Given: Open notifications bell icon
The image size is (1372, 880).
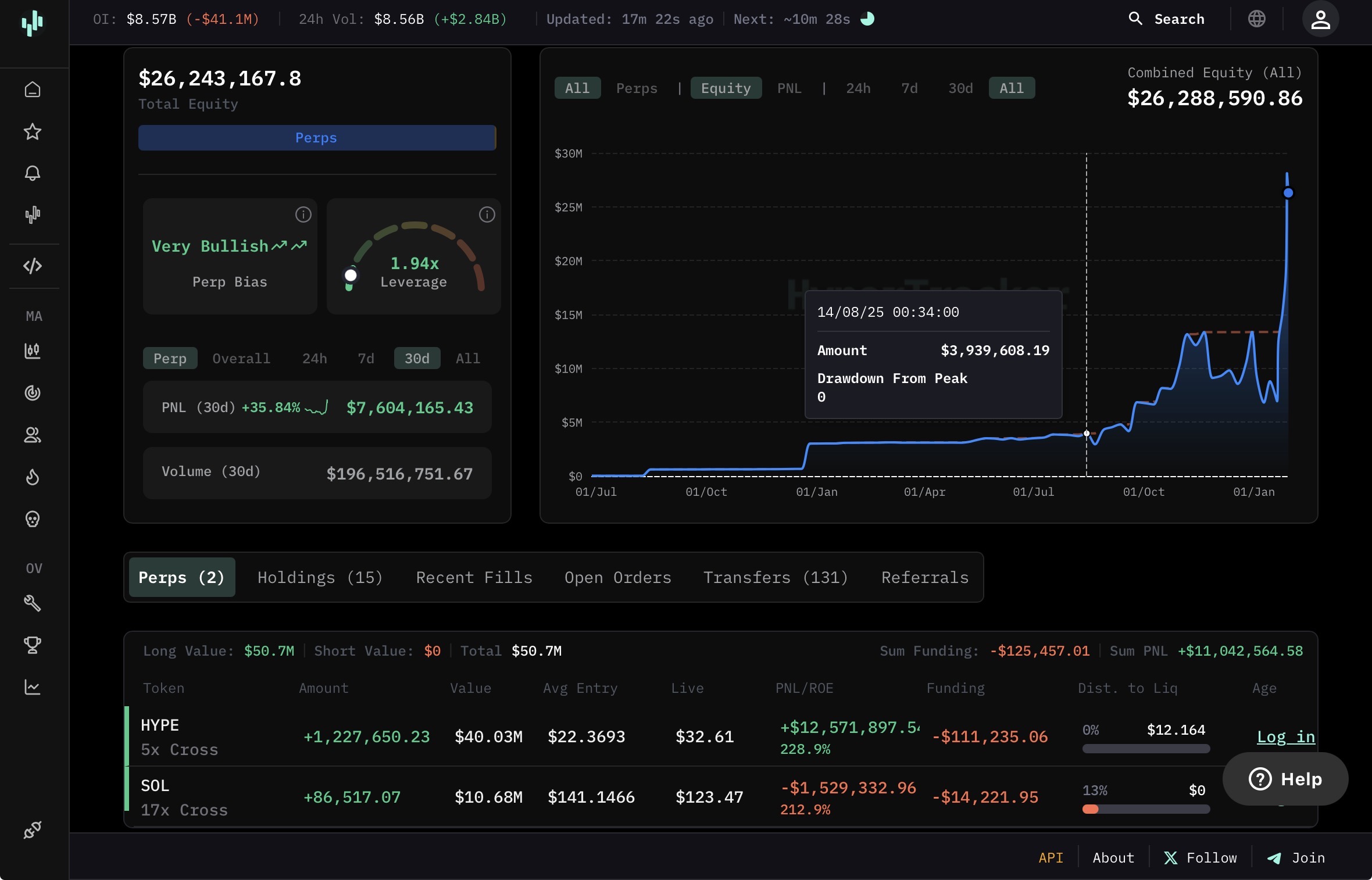Looking at the screenshot, I should click(33, 173).
